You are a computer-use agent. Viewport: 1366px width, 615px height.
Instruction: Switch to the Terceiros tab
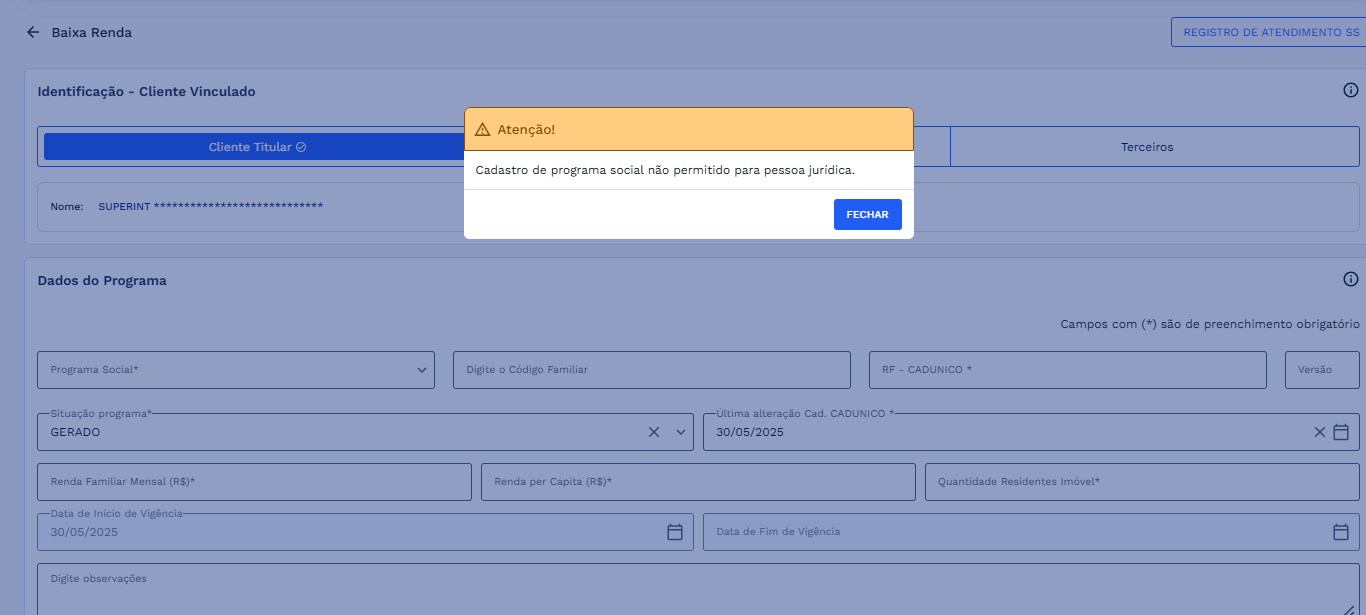click(x=1147, y=147)
